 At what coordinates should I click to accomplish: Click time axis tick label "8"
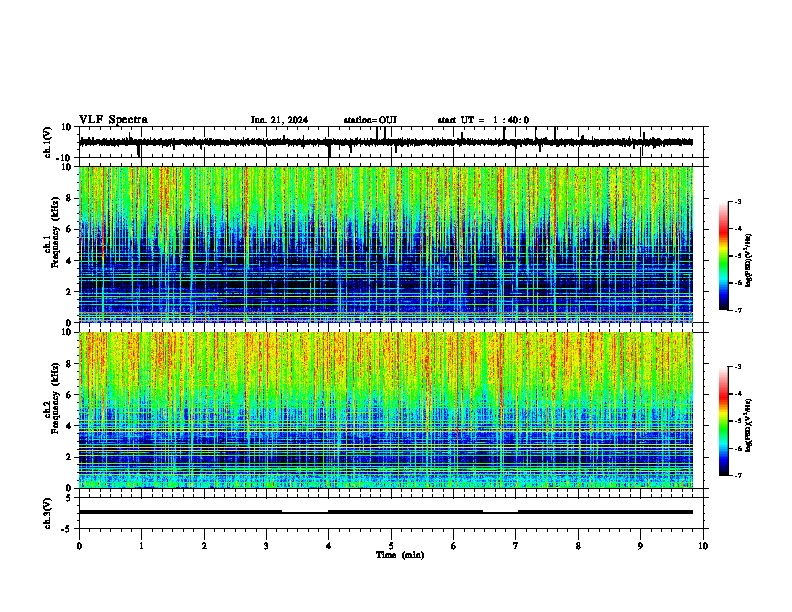578,546
